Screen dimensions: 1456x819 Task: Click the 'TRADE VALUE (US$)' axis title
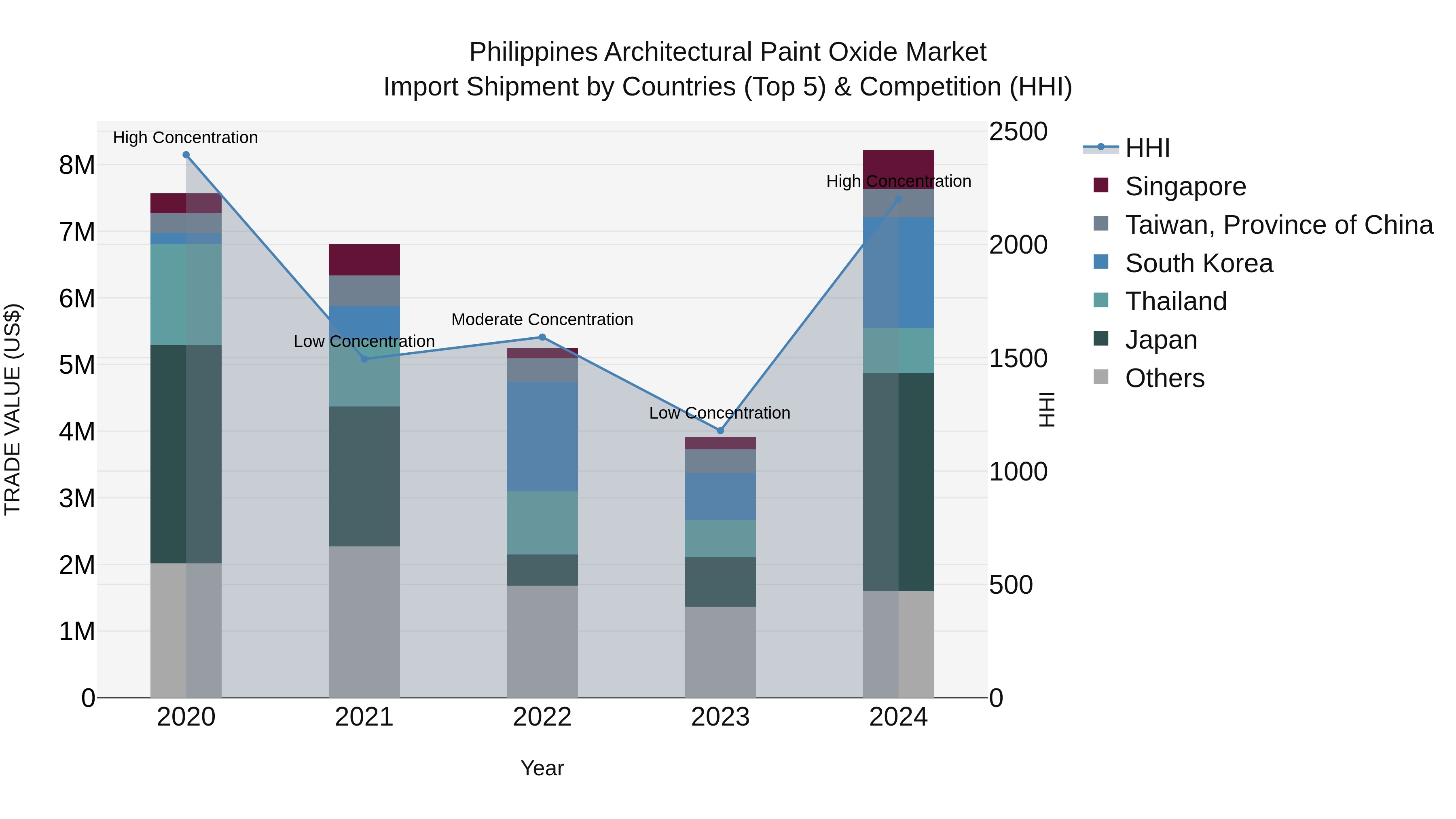click(13, 409)
